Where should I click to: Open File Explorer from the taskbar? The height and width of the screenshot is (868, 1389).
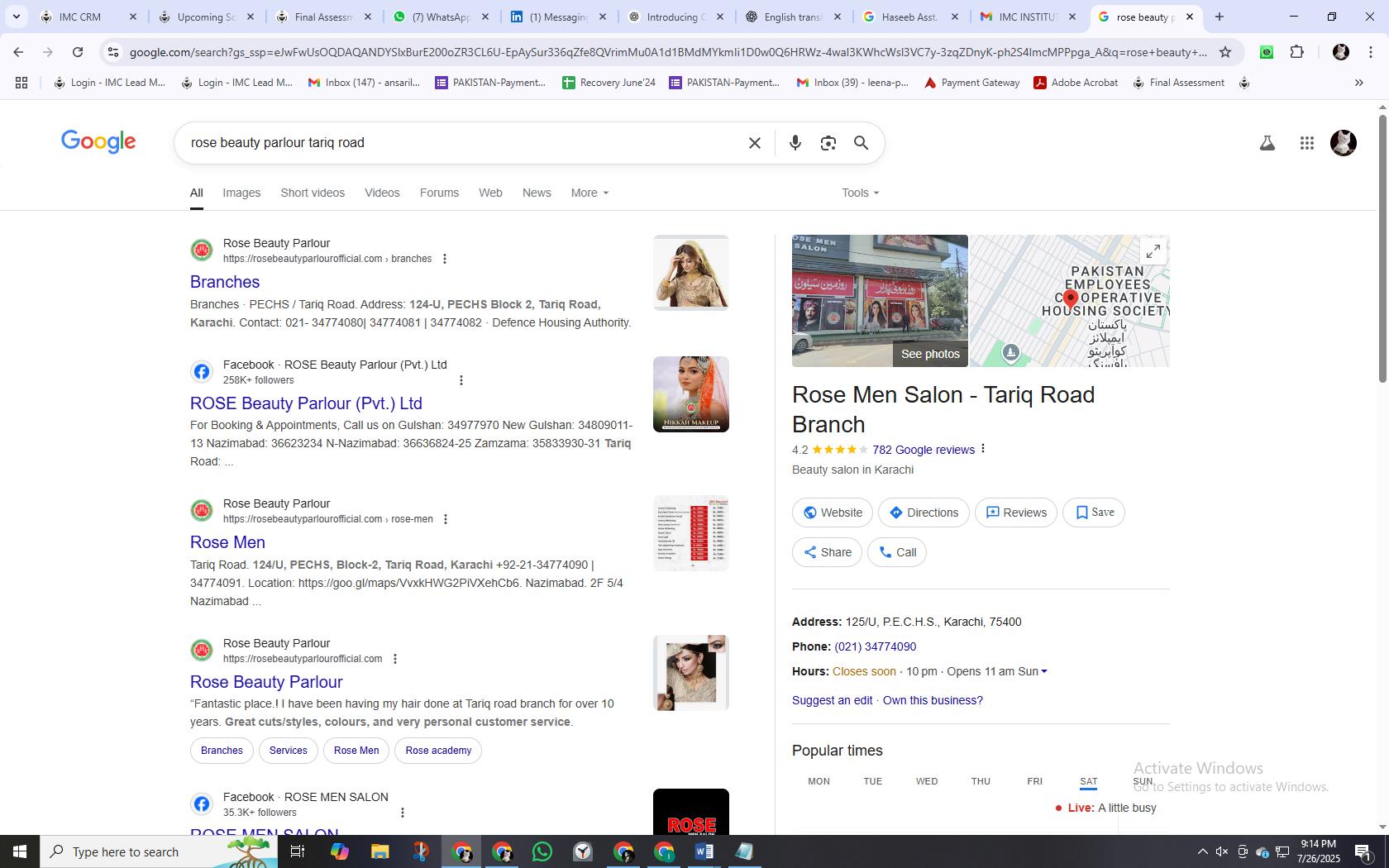point(379,851)
